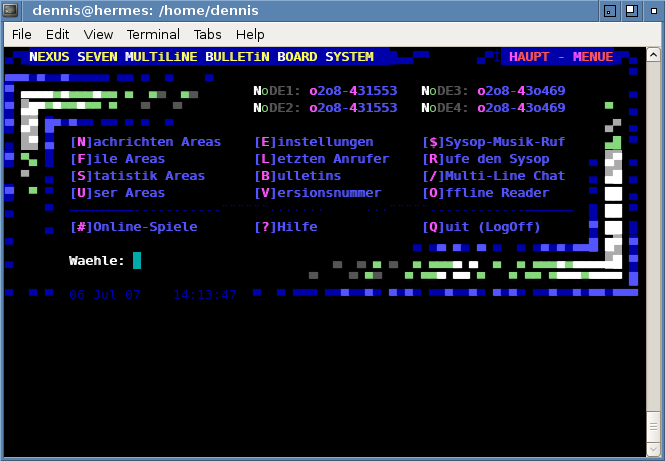Click the [/]Multi-Line Chat option

493,176
